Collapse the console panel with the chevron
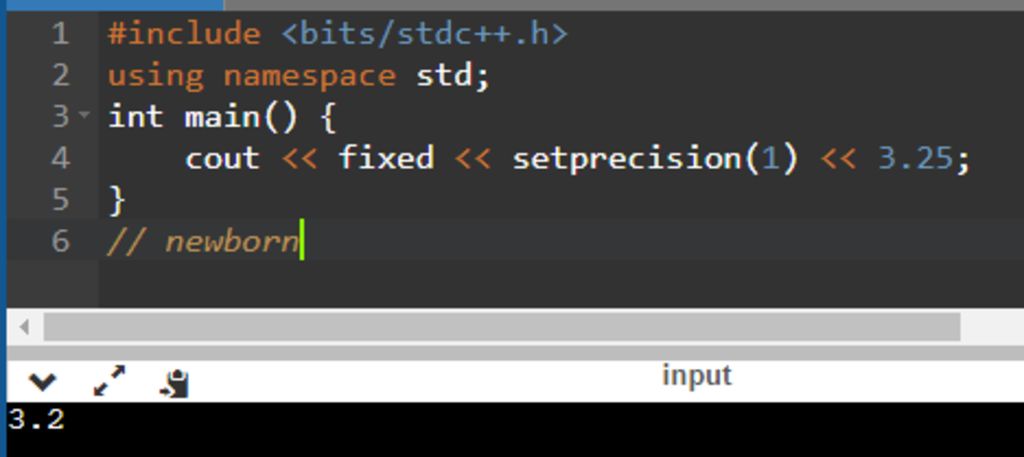The height and width of the screenshot is (457, 1024). point(41,381)
